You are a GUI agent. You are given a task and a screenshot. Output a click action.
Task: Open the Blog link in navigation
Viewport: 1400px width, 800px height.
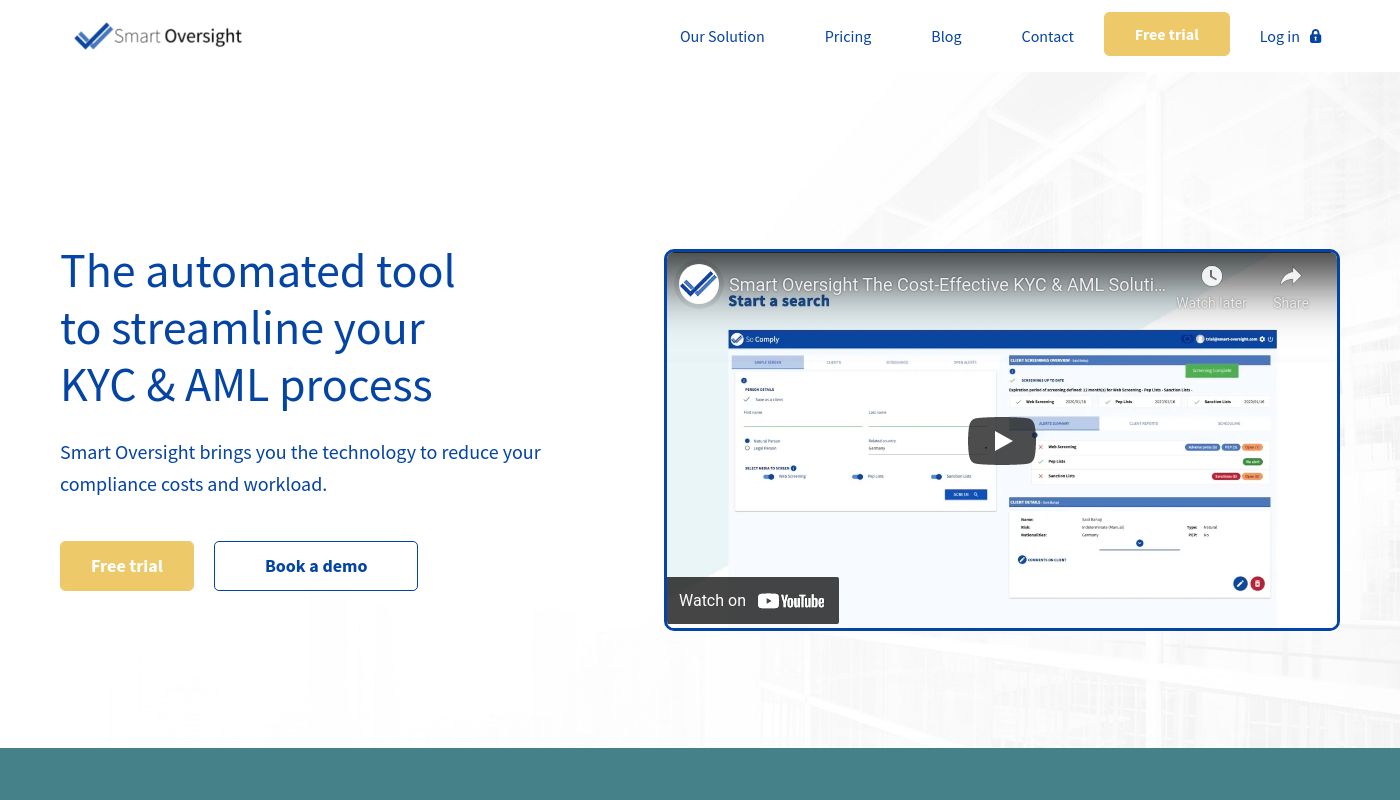[946, 36]
